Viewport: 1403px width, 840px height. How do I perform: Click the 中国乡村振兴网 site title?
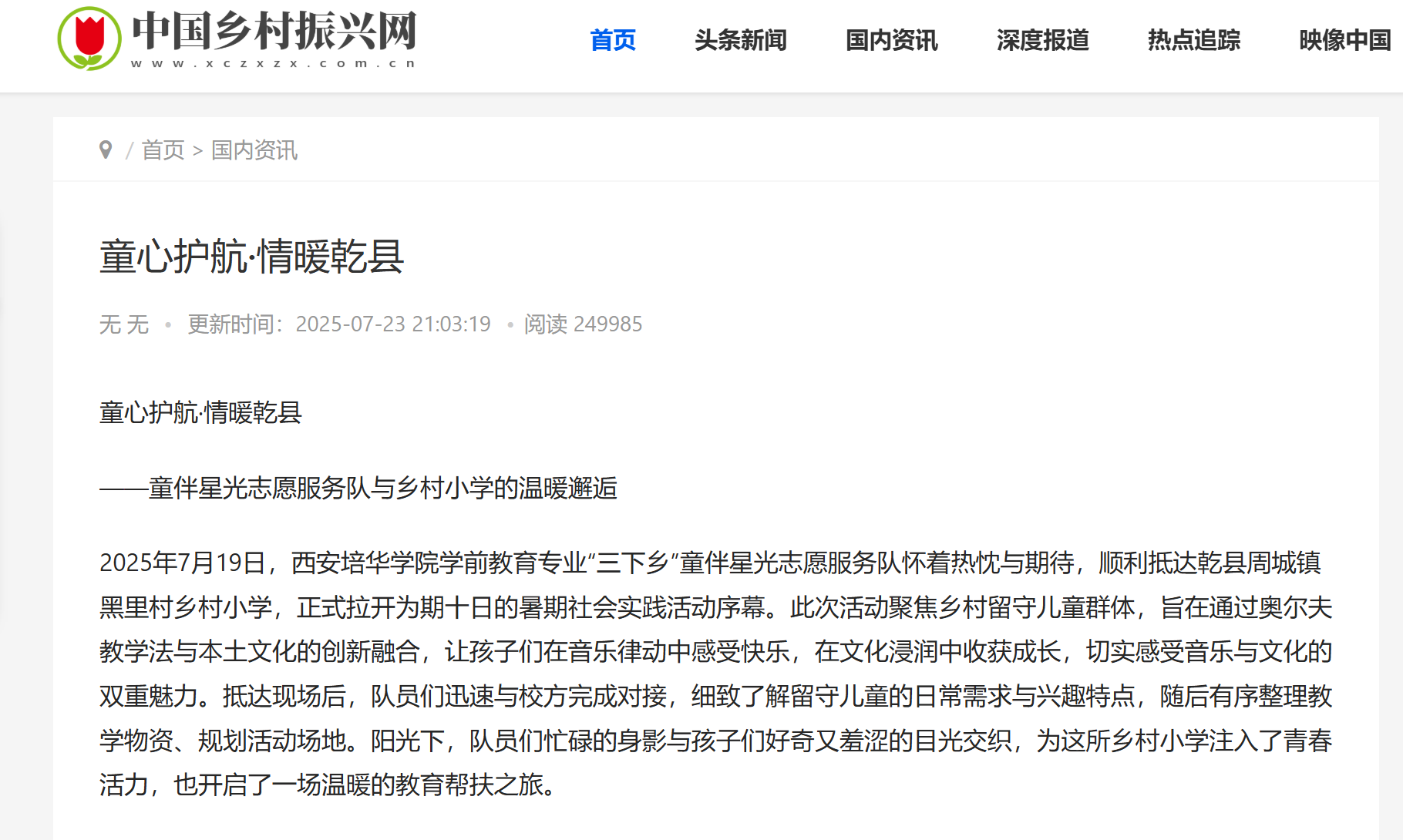click(274, 31)
